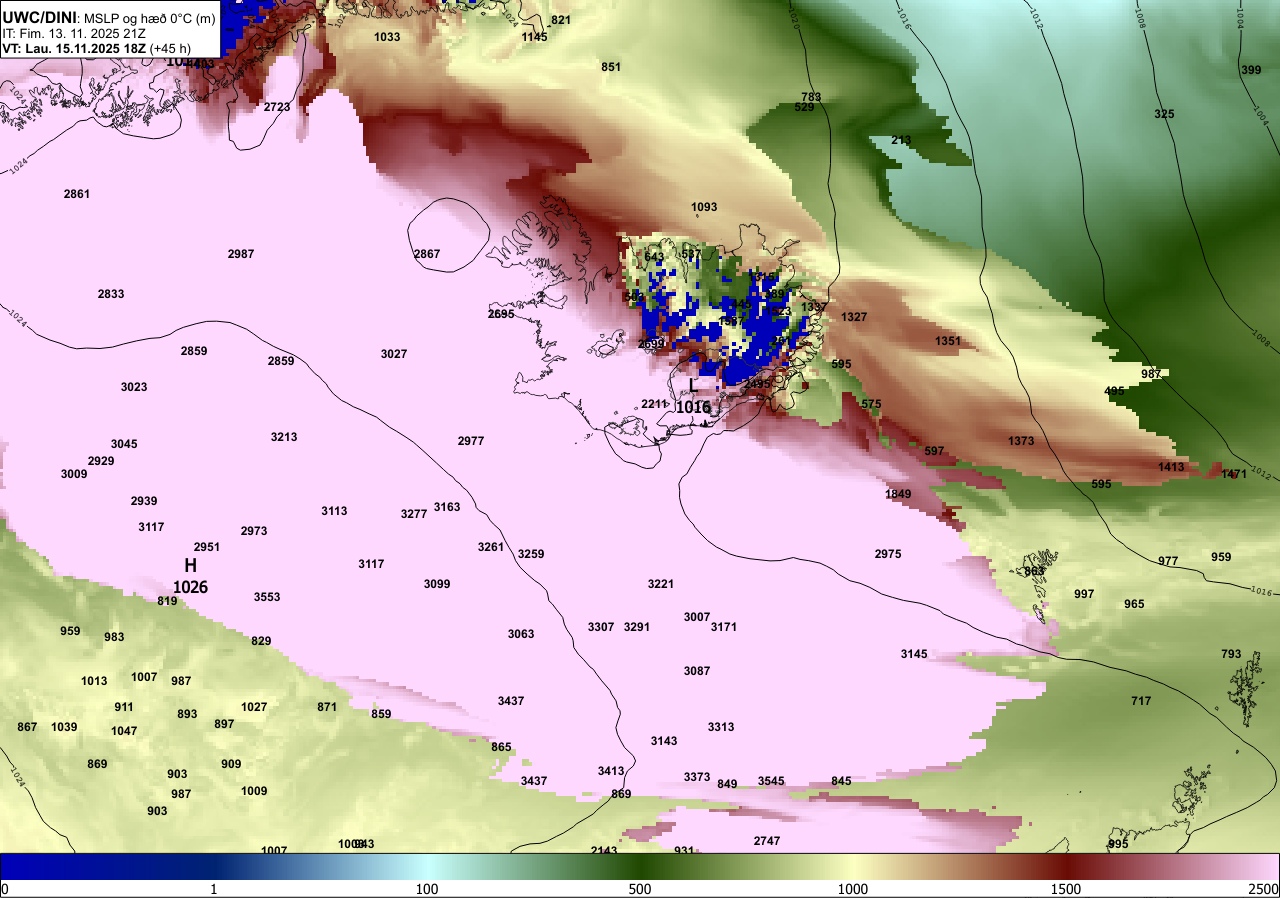Click the color scale label 500
Viewport: 1280px width, 898px height.
(640, 889)
